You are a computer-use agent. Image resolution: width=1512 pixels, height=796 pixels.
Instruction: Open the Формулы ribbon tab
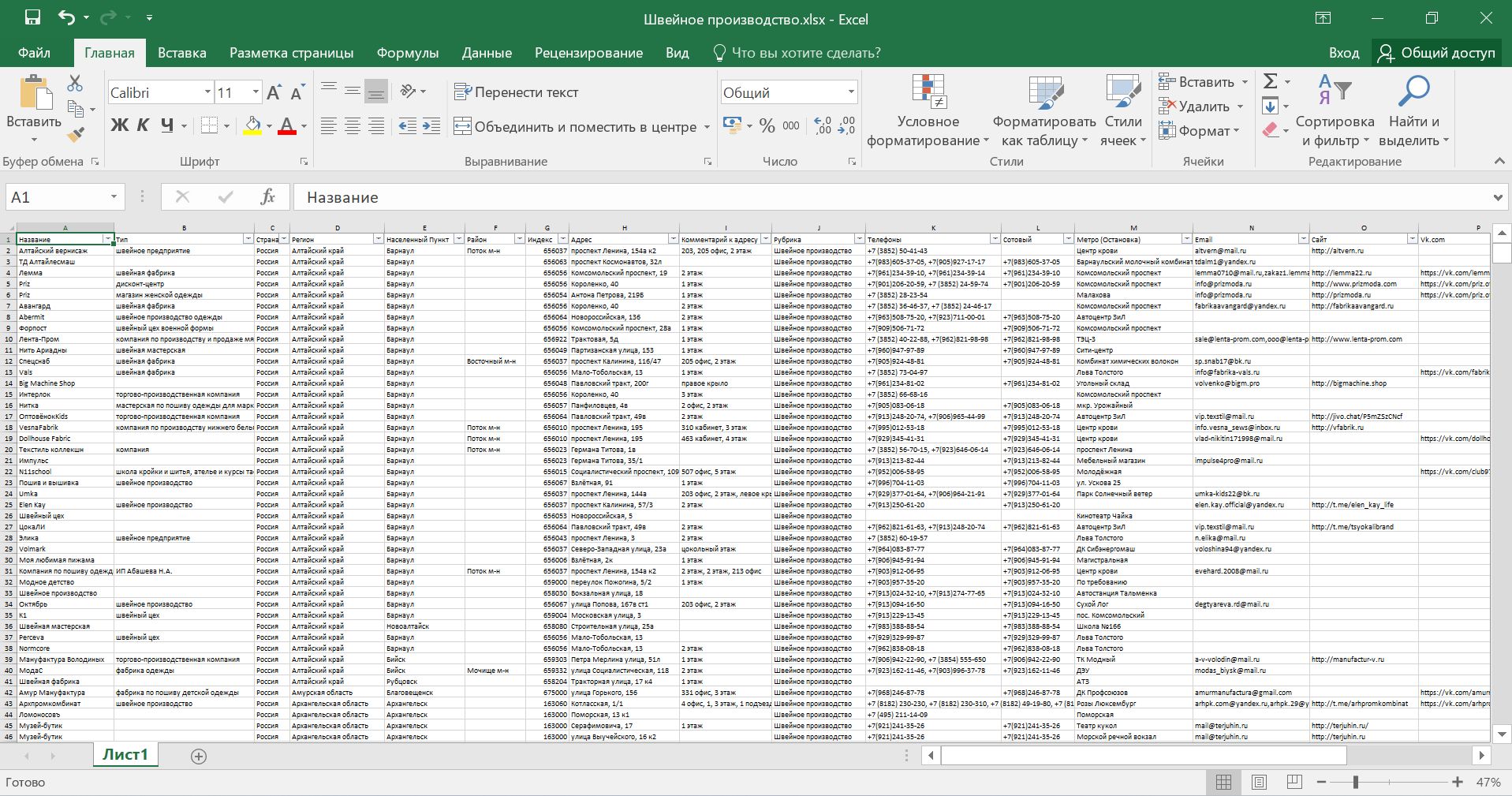point(407,53)
